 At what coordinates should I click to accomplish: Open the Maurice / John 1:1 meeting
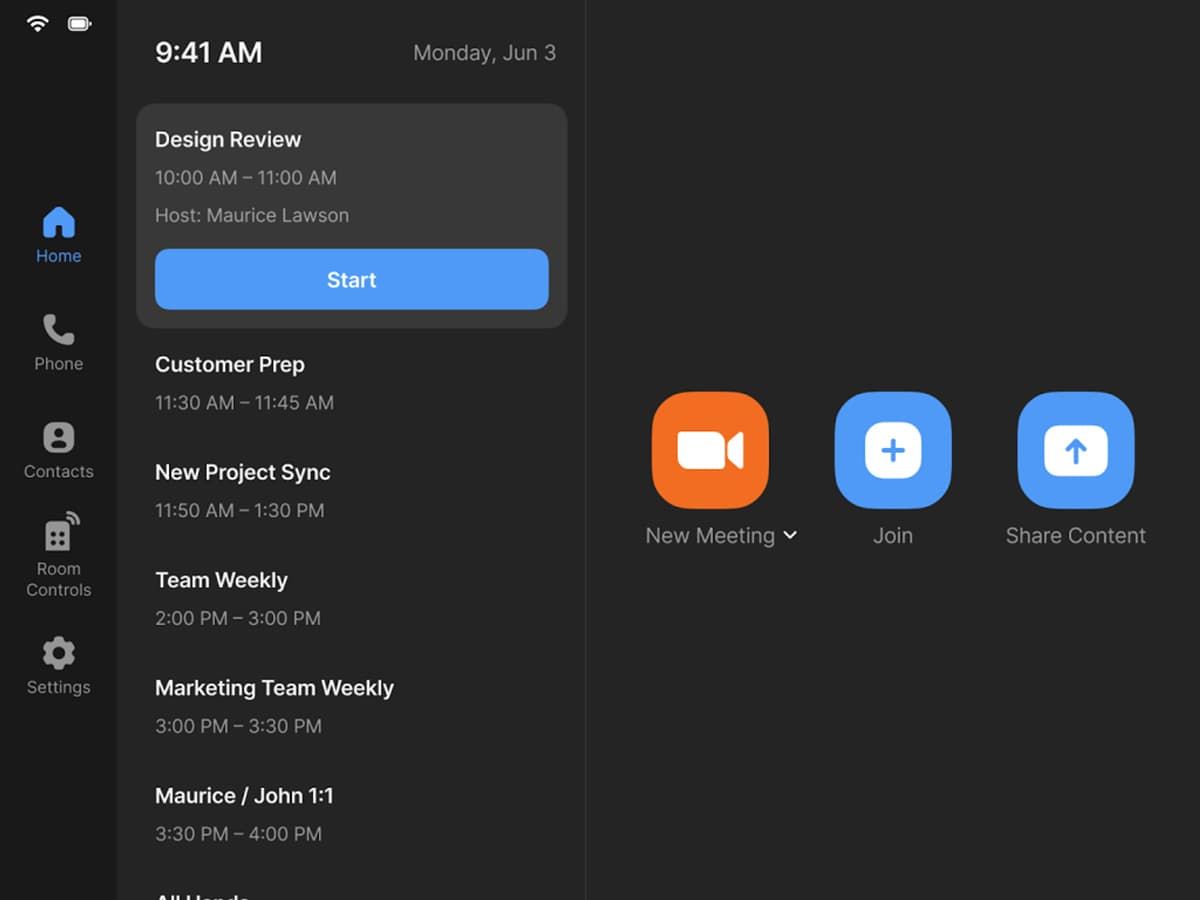[244, 797]
